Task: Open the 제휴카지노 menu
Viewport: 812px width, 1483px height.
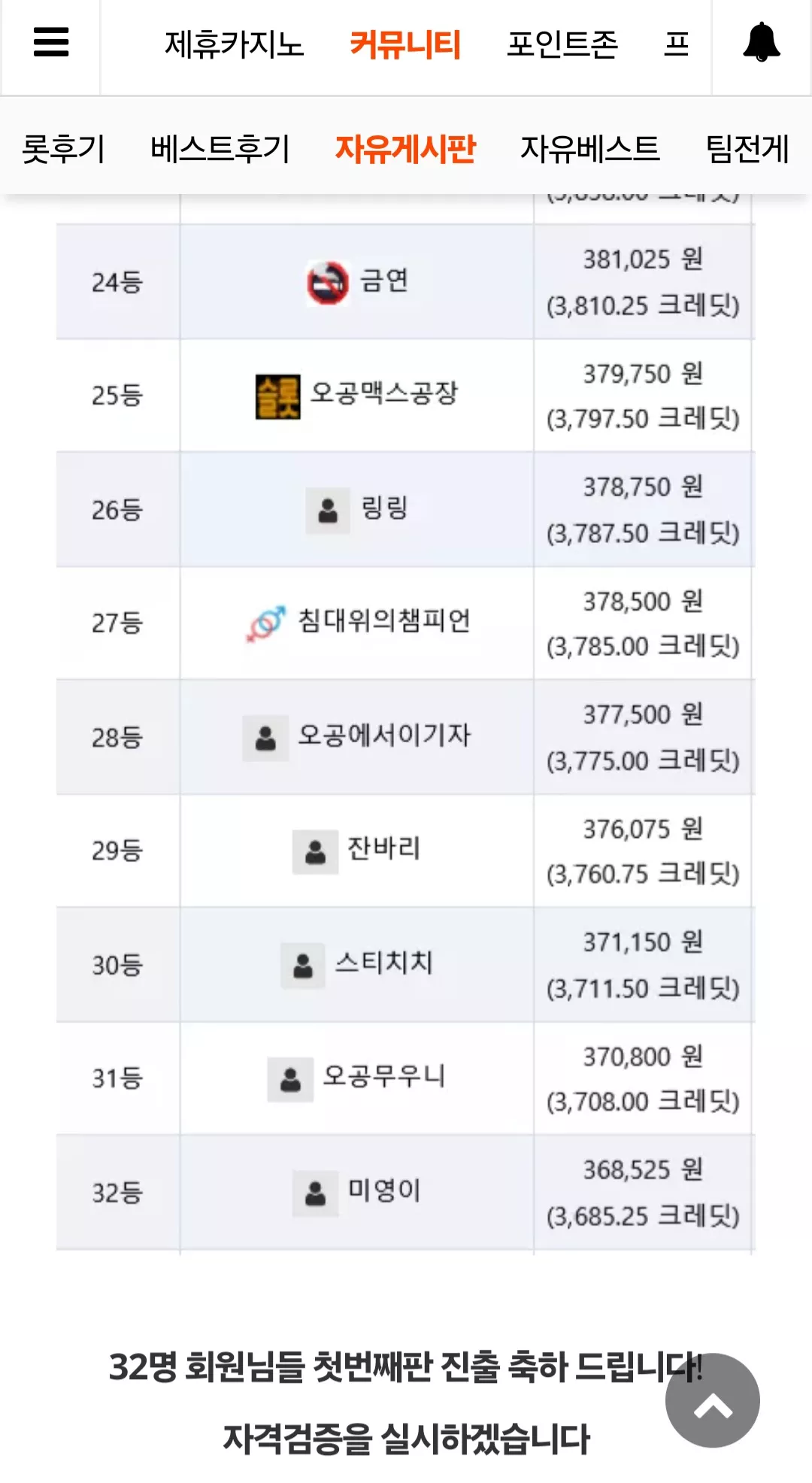Action: [x=234, y=44]
